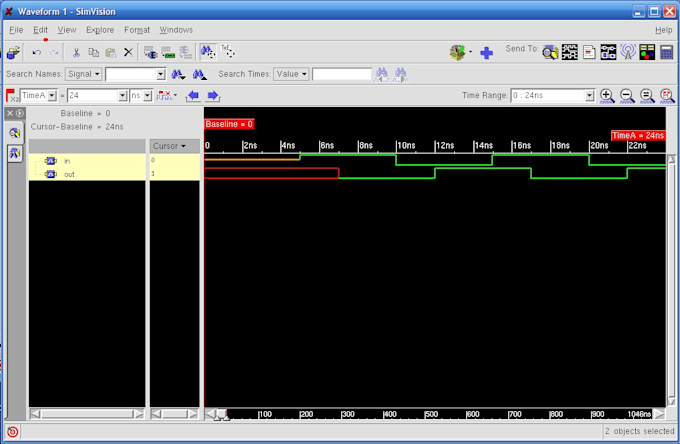Jump to previous edge with left arrow
680x444 pixels.
coord(193,95)
